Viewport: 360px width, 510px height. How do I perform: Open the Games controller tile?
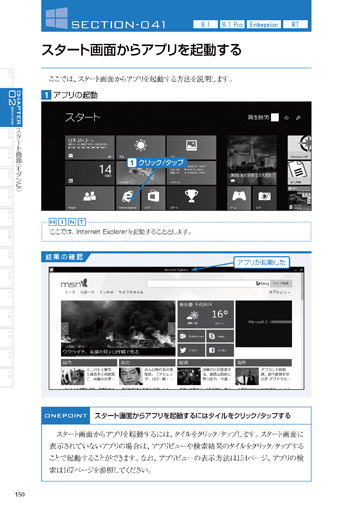239,198
